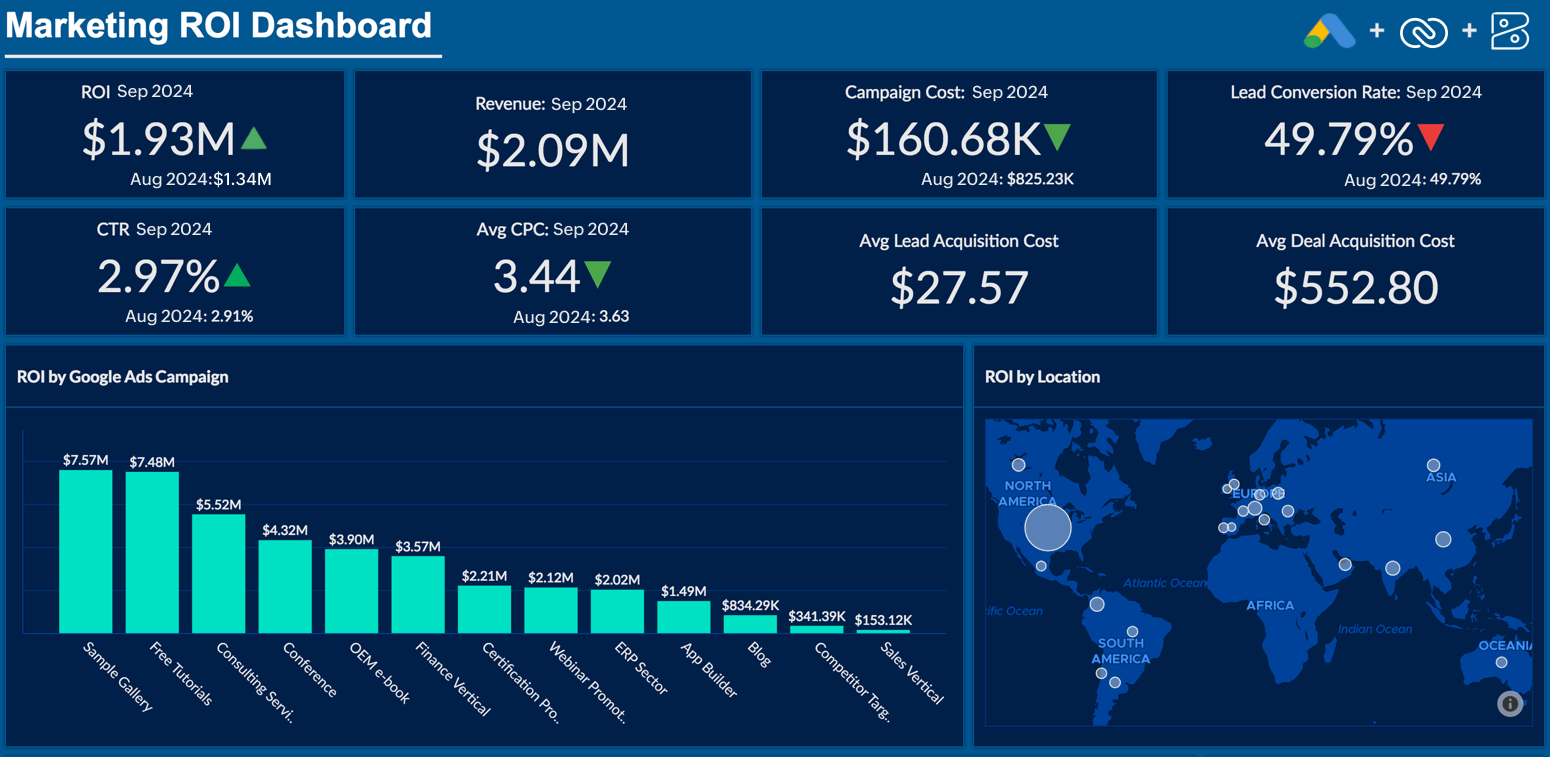
Task: Select the Blog bar labeled $834.29K
Action: [750, 624]
